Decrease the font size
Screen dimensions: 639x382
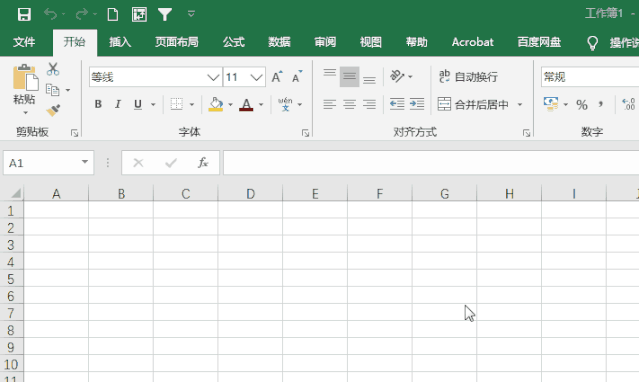tap(297, 77)
